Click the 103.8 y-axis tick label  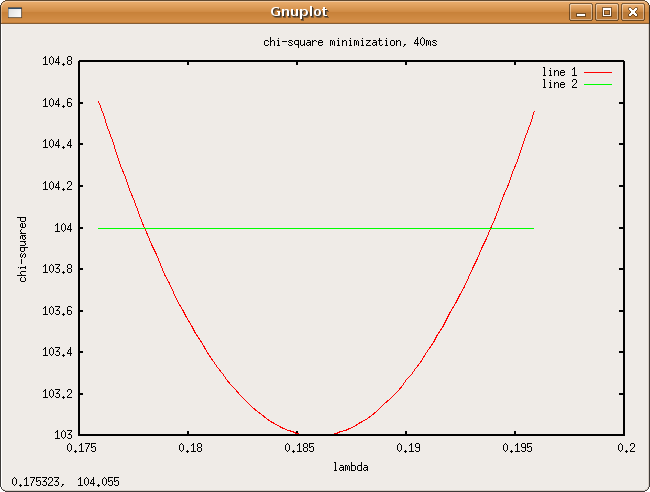coord(57,269)
